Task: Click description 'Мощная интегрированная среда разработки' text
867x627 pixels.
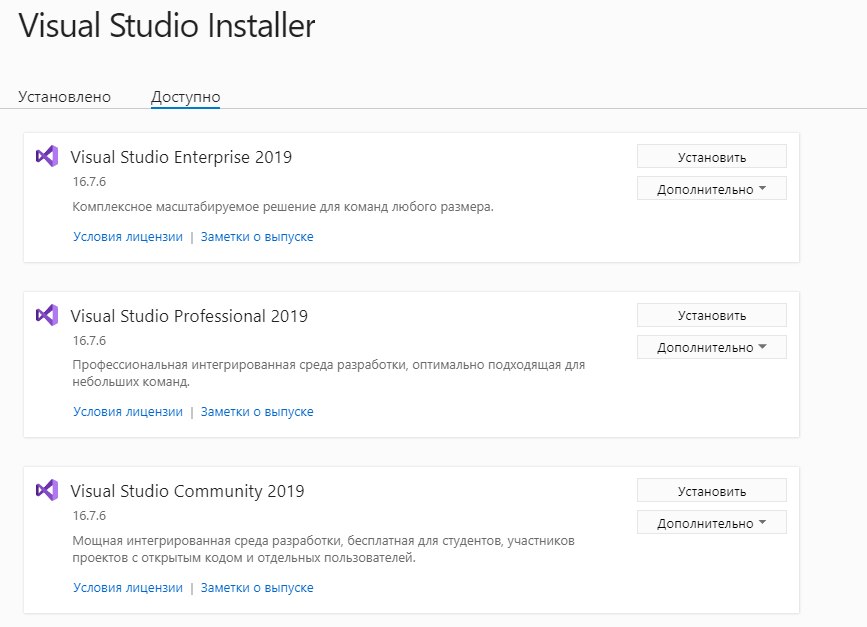Action: (323, 549)
